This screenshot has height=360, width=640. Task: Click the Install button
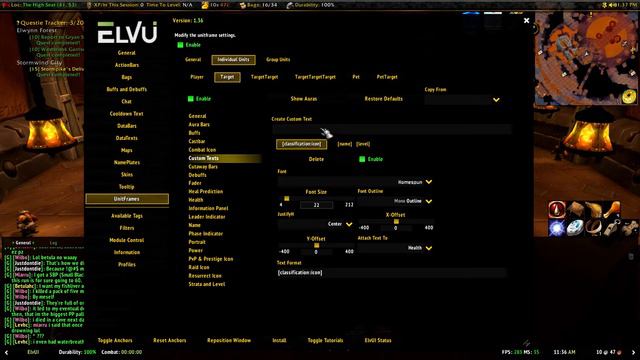279,340
